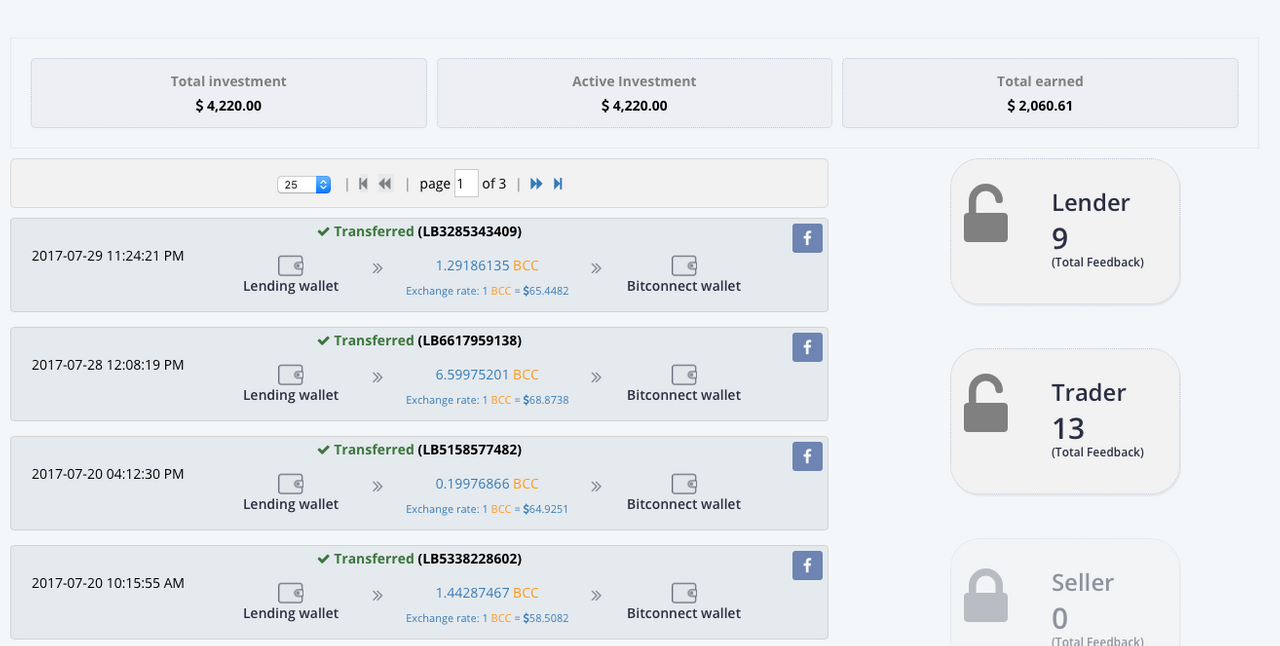
Task: Click the Total investment summary box
Action: (x=229, y=93)
